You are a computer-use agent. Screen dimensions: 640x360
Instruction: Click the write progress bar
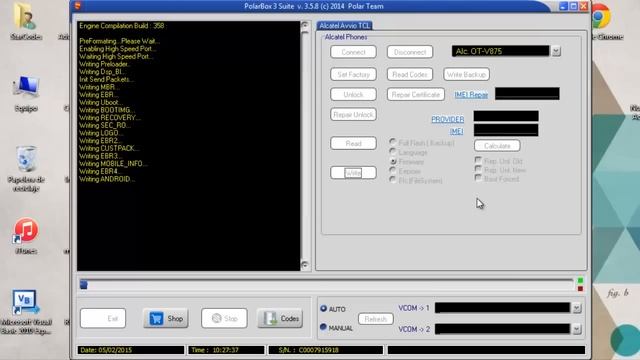[327, 284]
